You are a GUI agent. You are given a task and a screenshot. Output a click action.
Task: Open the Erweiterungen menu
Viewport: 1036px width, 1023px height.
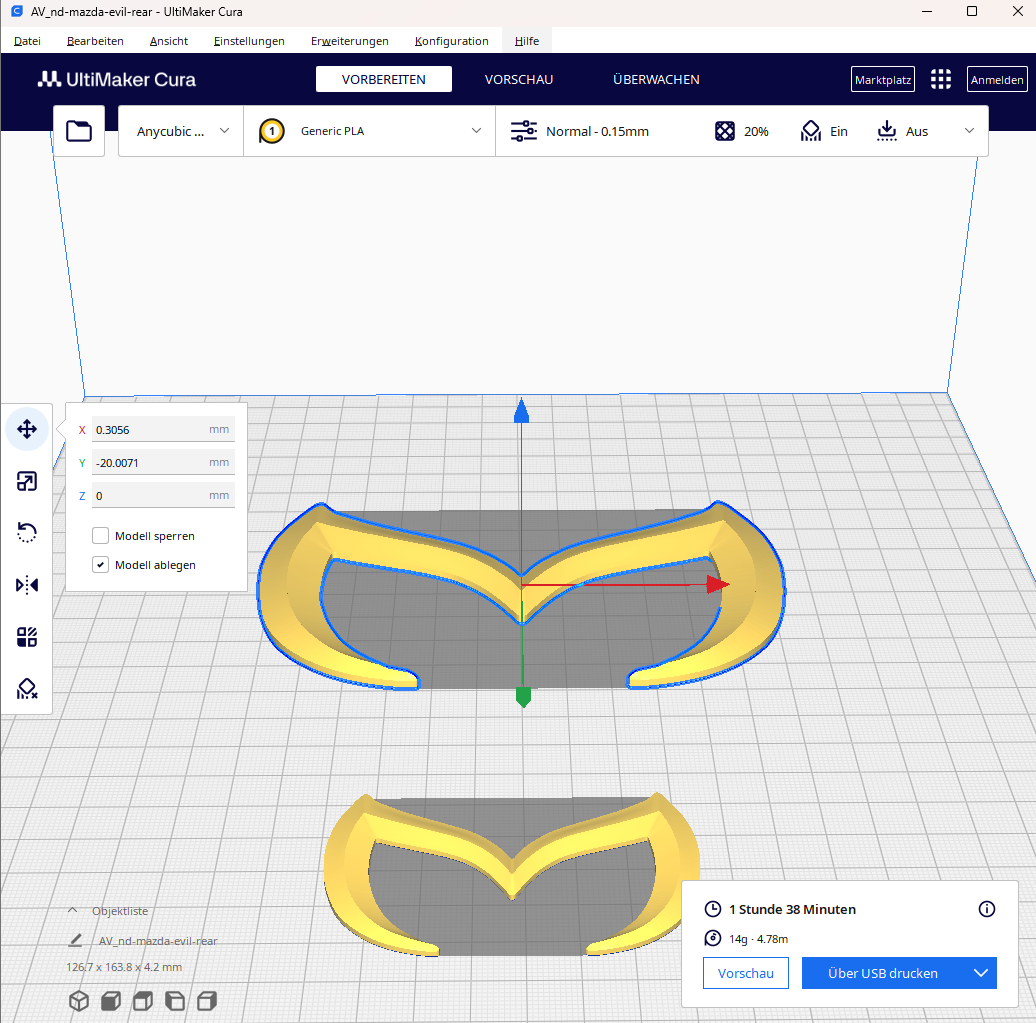click(350, 41)
